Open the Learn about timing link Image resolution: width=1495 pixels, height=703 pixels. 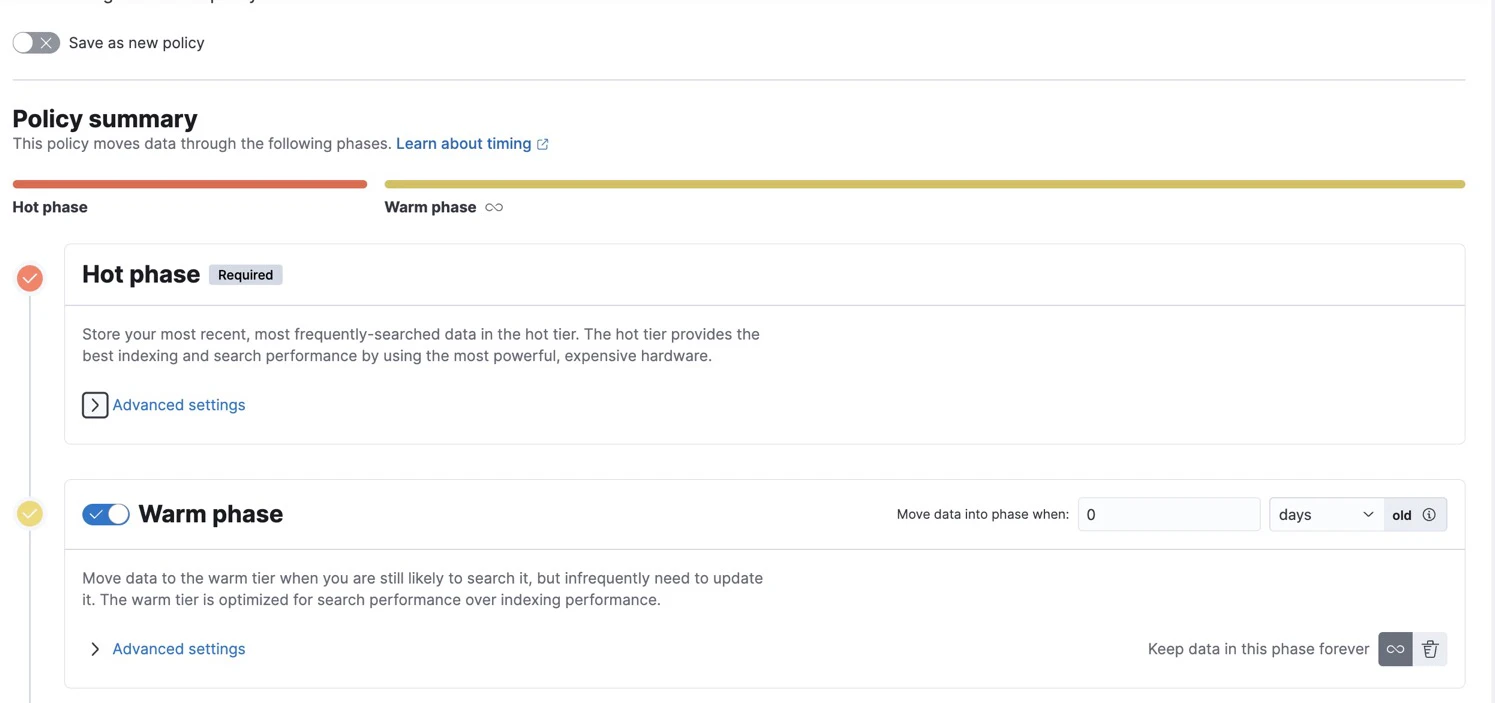tap(463, 144)
